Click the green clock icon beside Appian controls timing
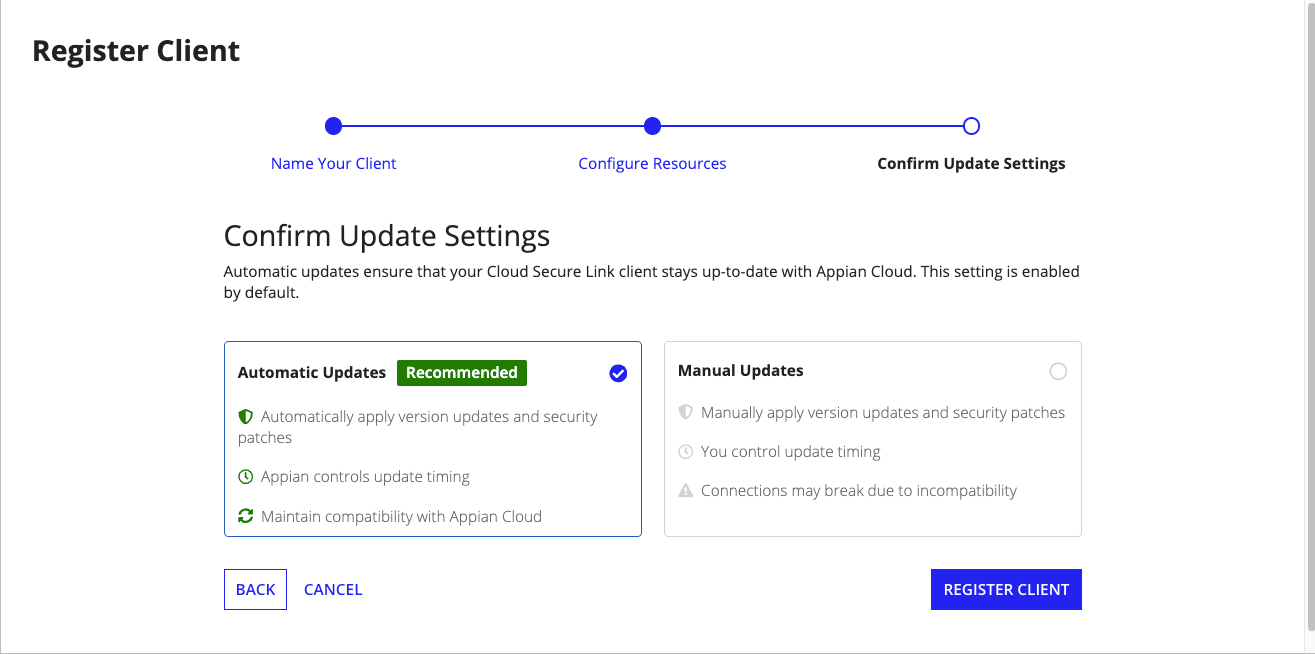The height and width of the screenshot is (654, 1315). click(x=245, y=477)
